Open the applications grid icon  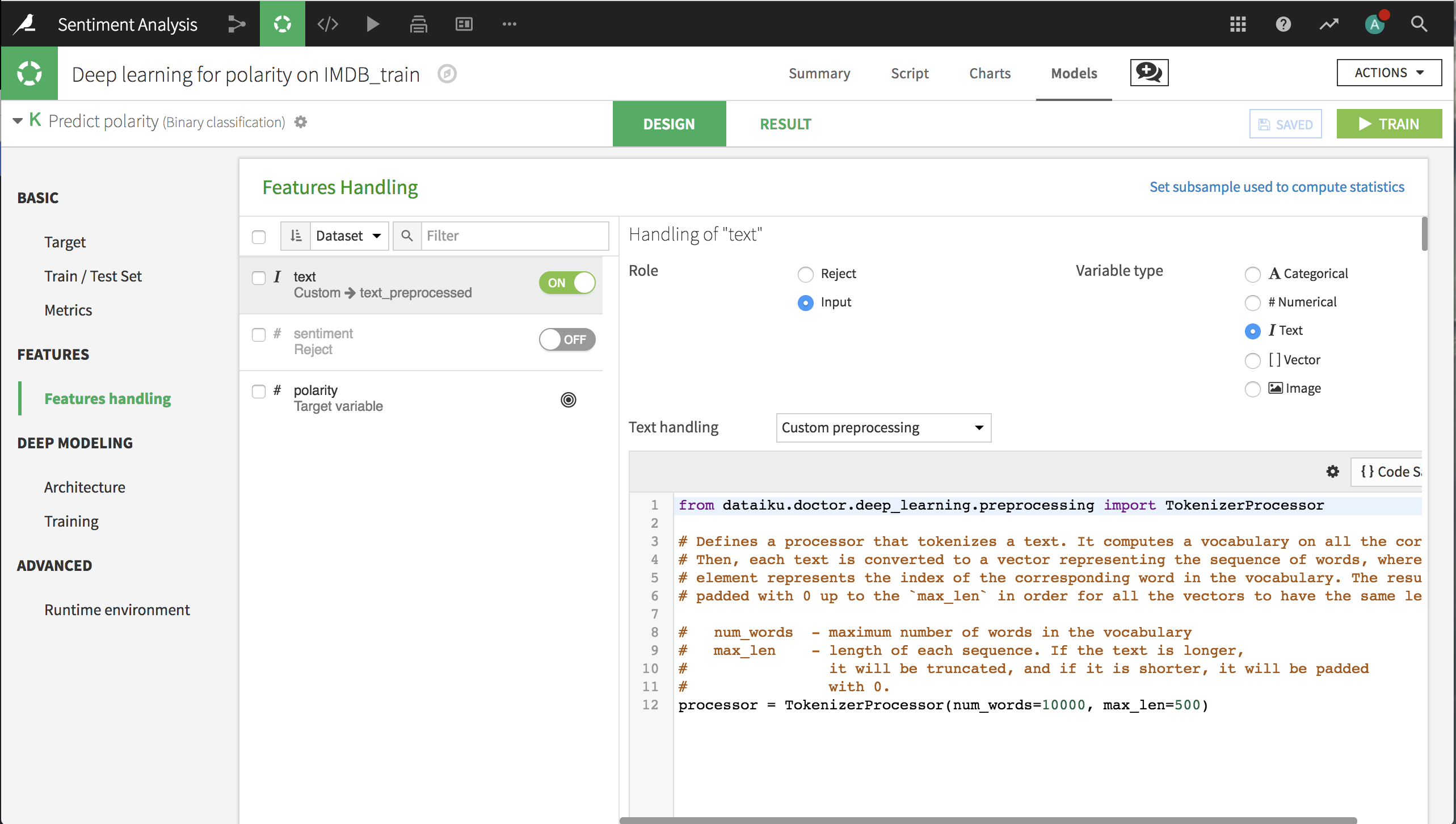[x=1238, y=24]
